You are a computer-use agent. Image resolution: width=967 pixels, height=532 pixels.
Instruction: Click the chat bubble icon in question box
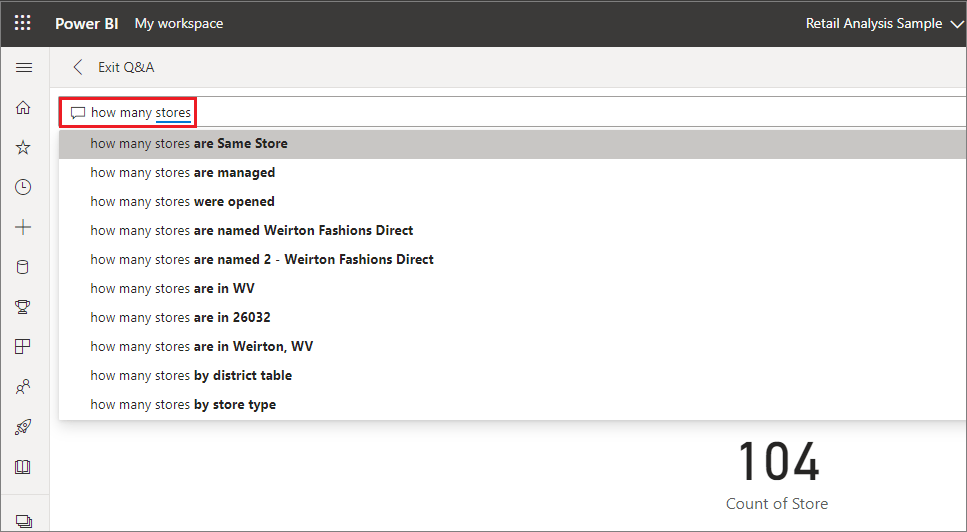pyautogui.click(x=78, y=113)
